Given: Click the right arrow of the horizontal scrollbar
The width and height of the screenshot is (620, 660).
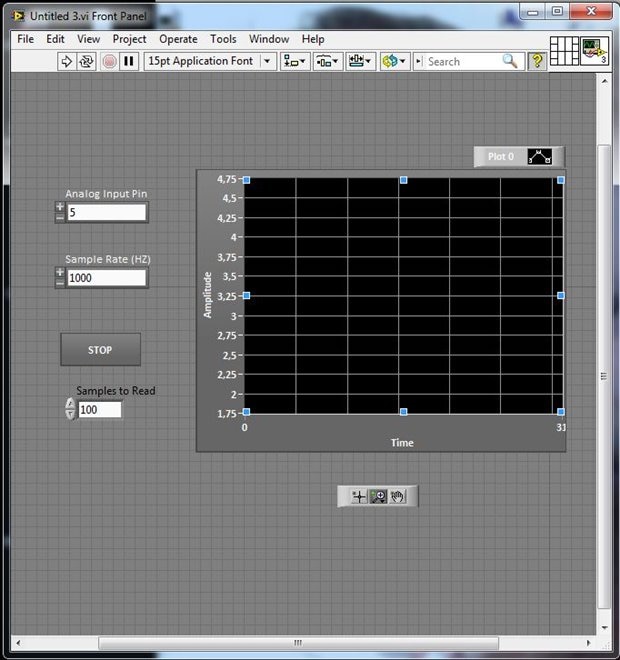Looking at the screenshot, I should click(588, 643).
